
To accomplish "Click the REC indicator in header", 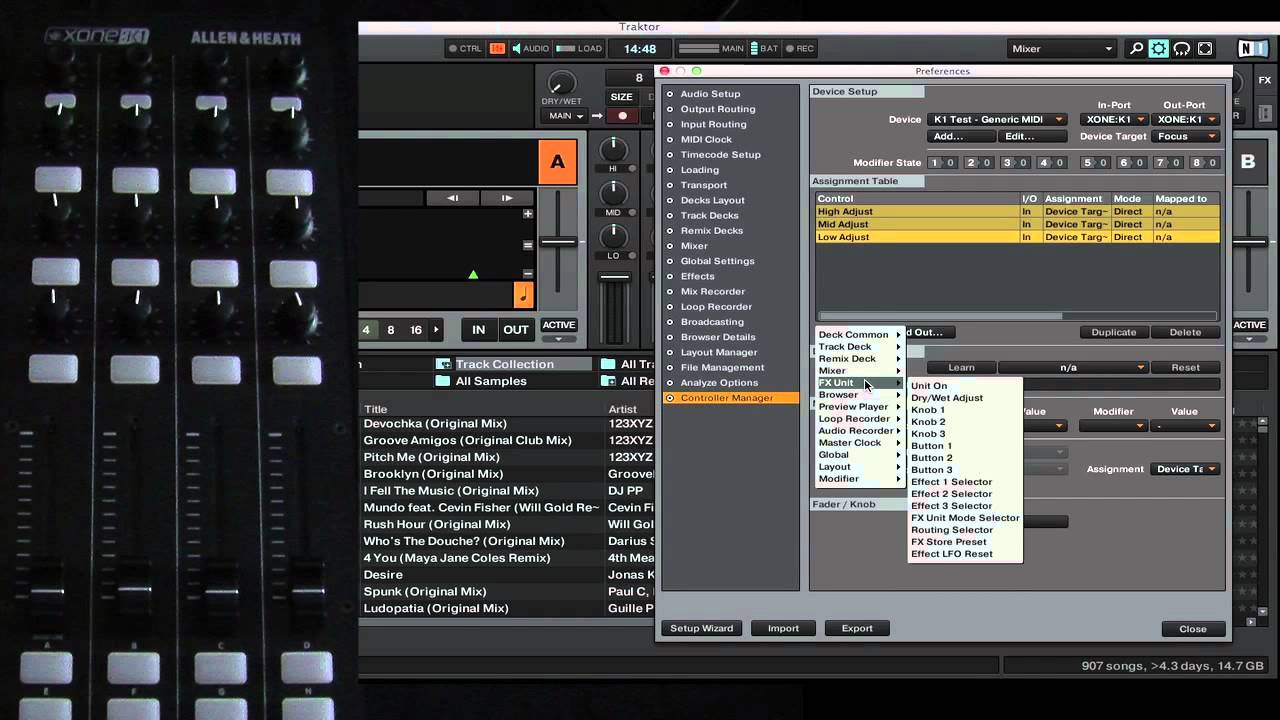I will pos(800,48).
